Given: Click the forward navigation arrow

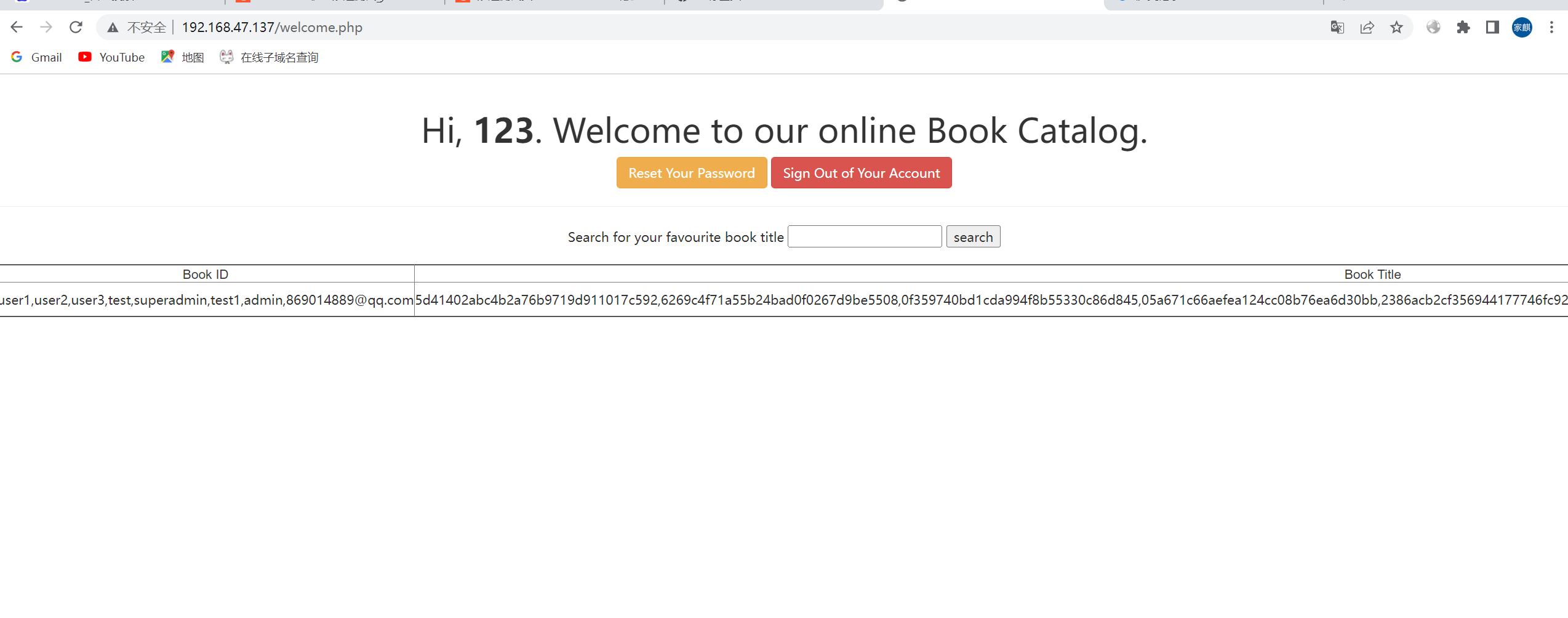Looking at the screenshot, I should tap(46, 26).
